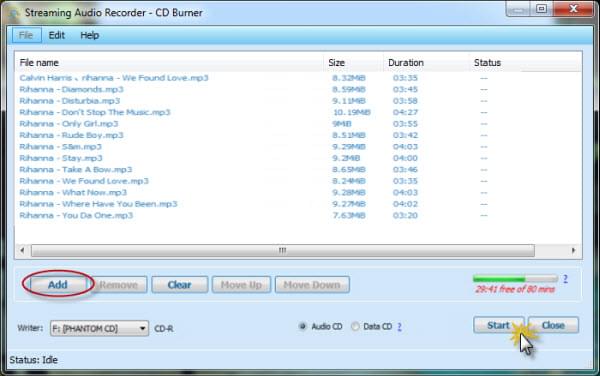This screenshot has width=600, height=376.
Task: Start burning the CD
Action: 498,325
